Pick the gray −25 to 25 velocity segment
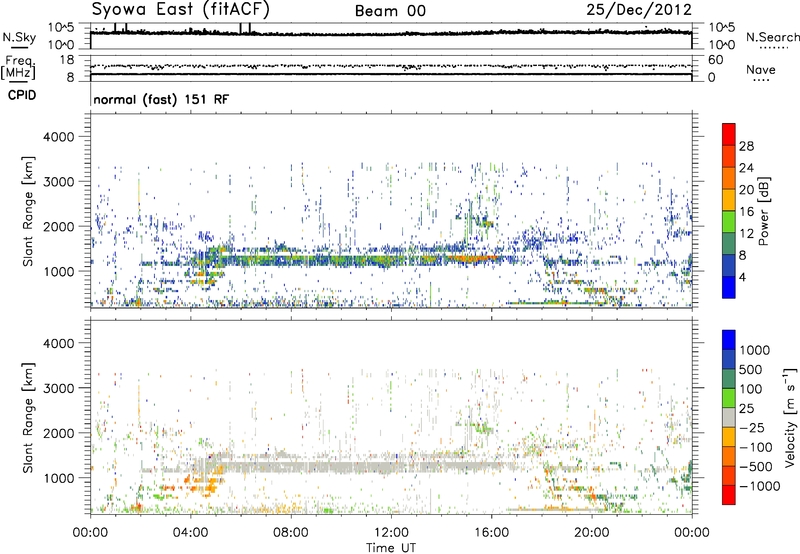 729,418
